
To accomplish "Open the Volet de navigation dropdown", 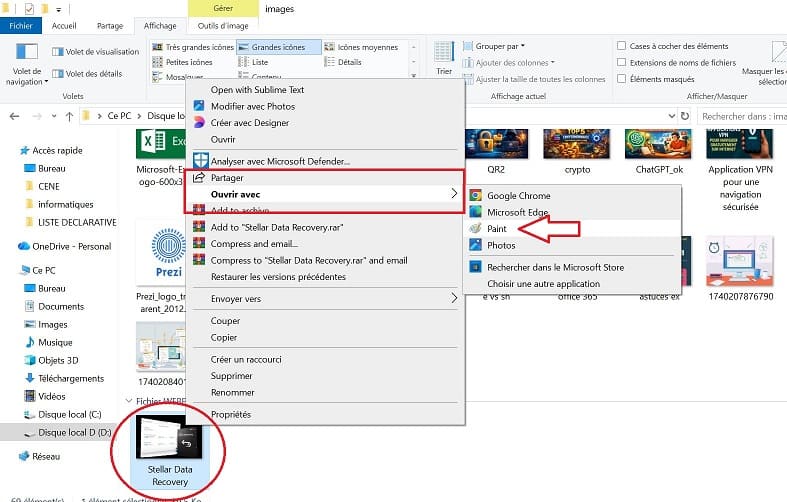I will pyautogui.click(x=27, y=64).
